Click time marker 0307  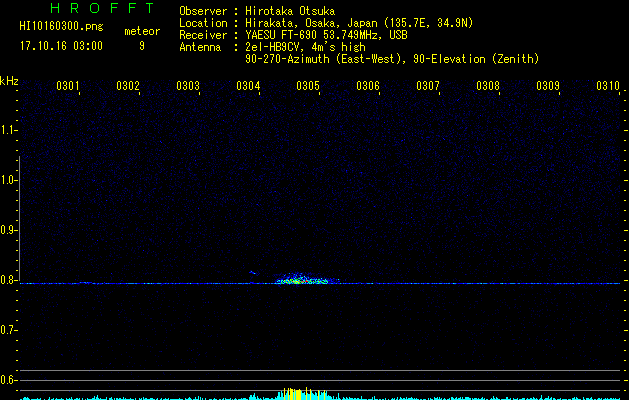pyautogui.click(x=428, y=85)
